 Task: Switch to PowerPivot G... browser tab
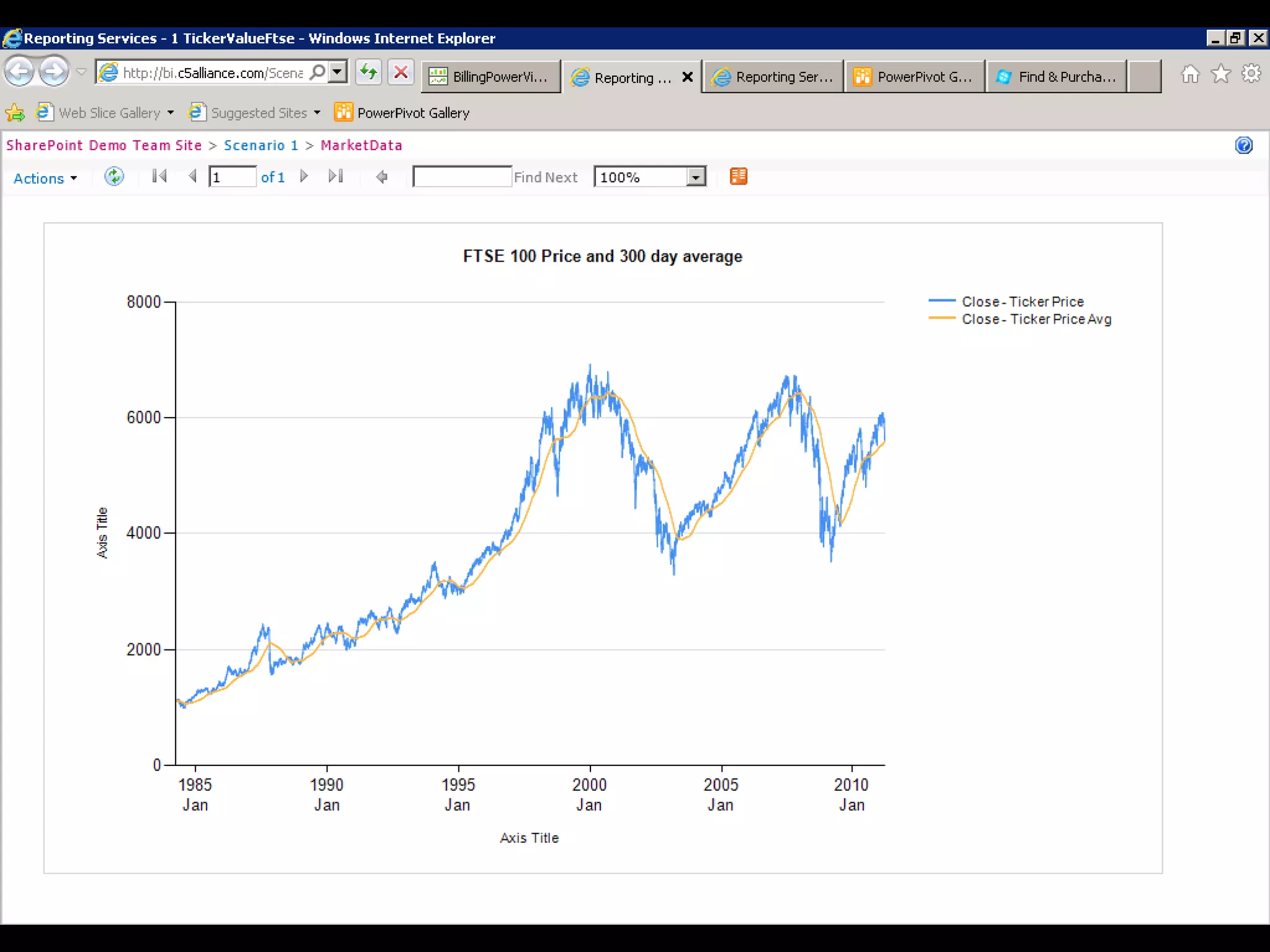(914, 77)
